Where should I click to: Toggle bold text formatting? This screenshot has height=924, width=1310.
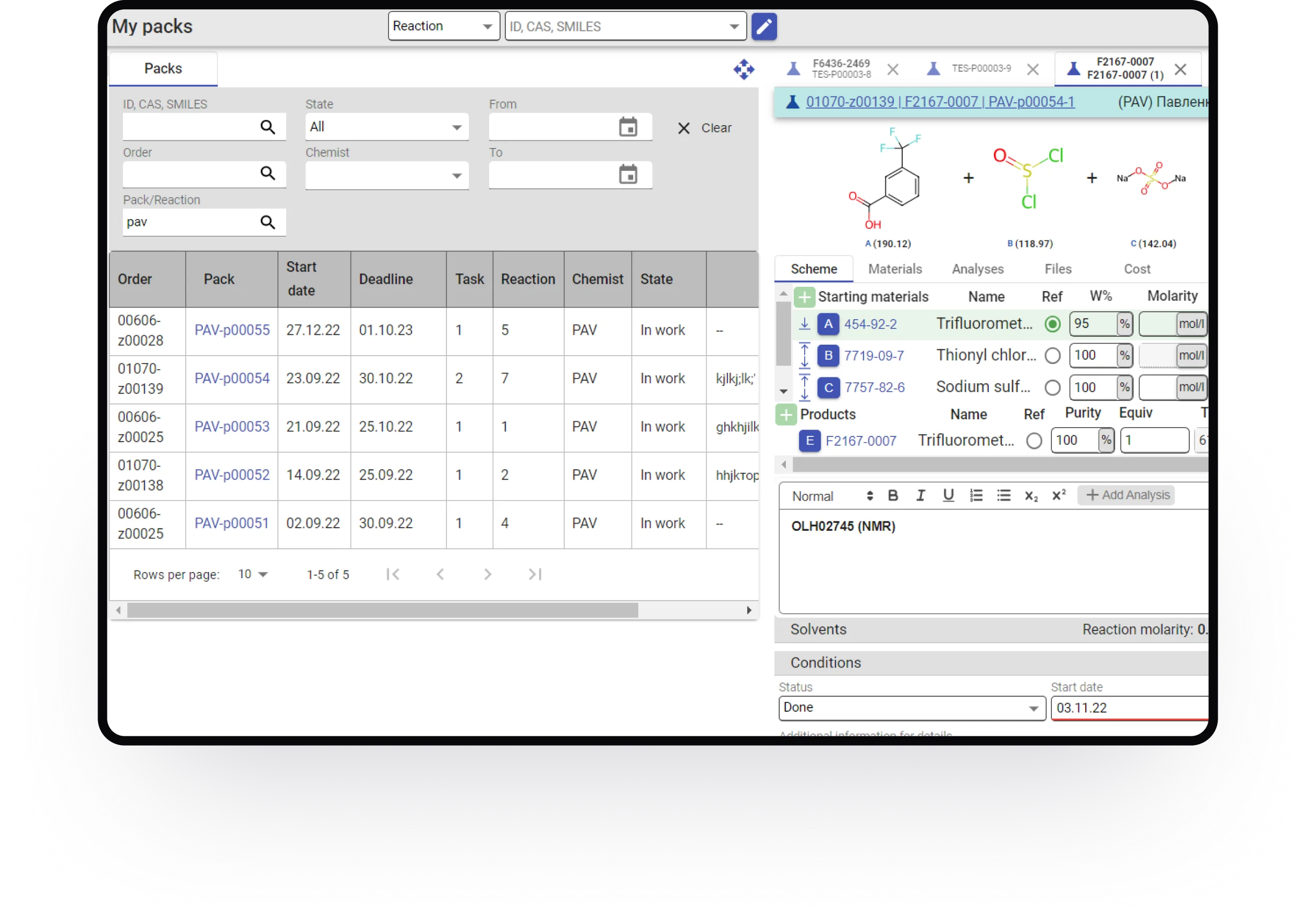tap(893, 495)
